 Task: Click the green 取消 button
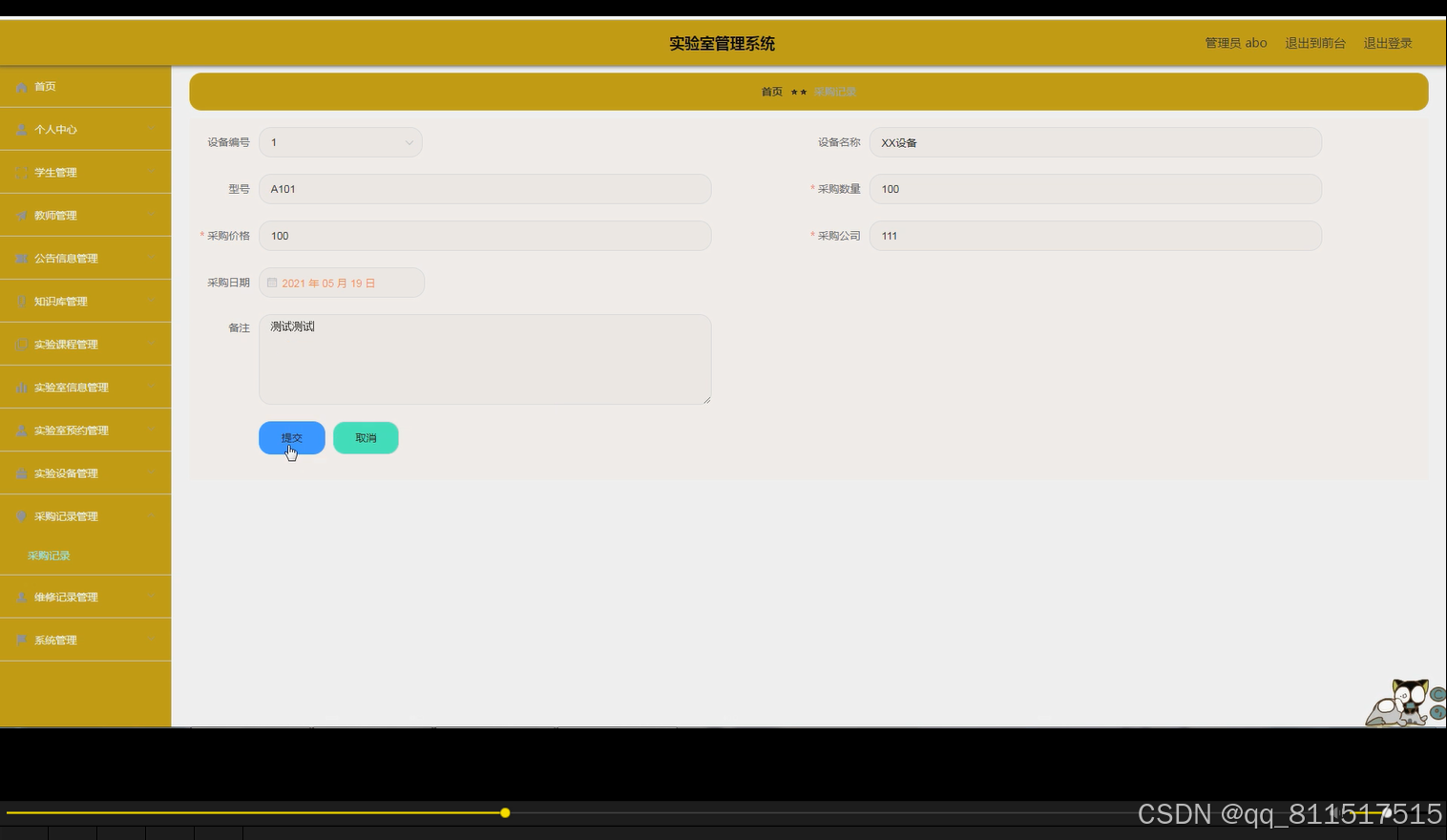366,438
